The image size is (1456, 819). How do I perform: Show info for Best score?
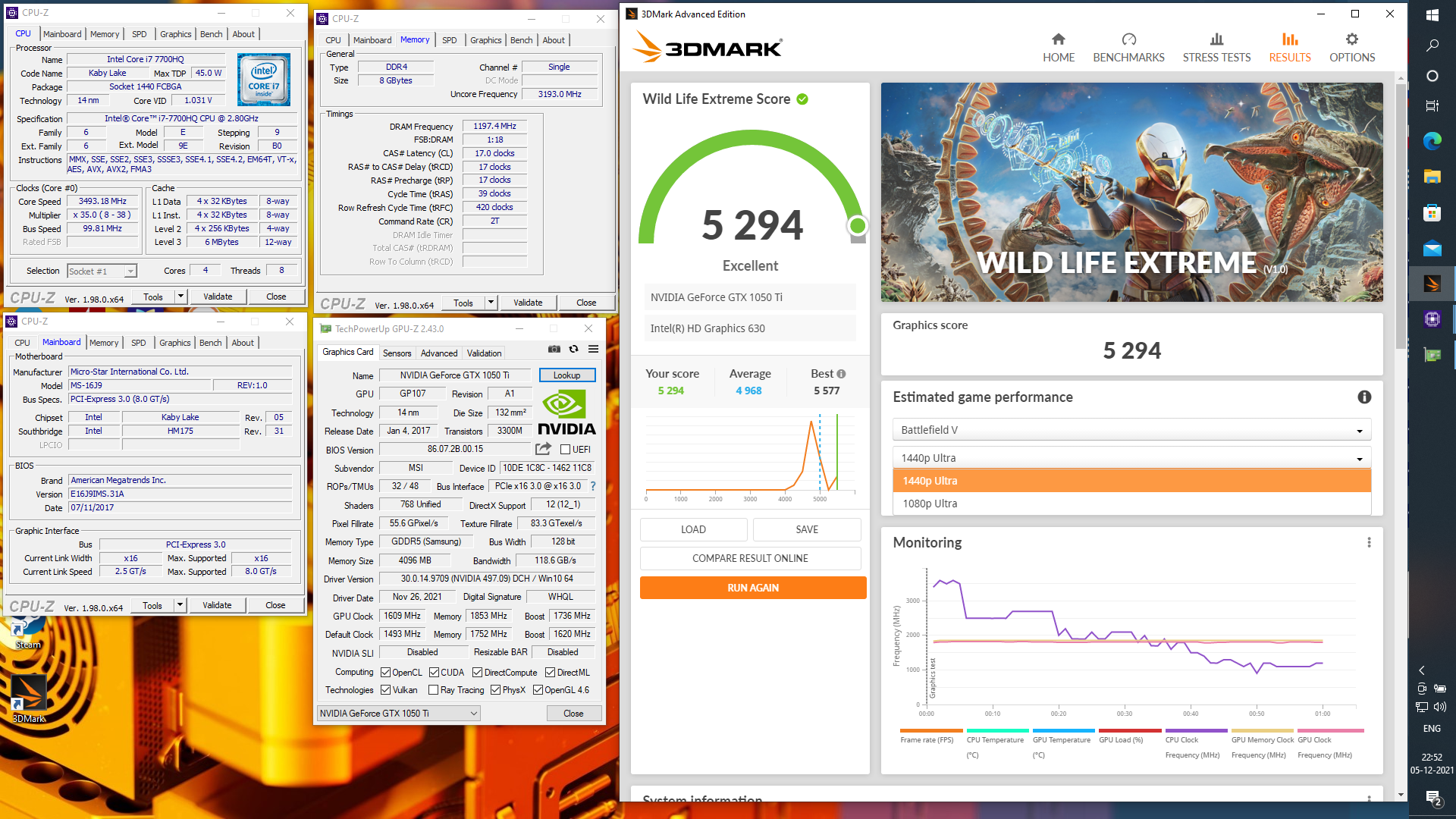pyautogui.click(x=841, y=374)
